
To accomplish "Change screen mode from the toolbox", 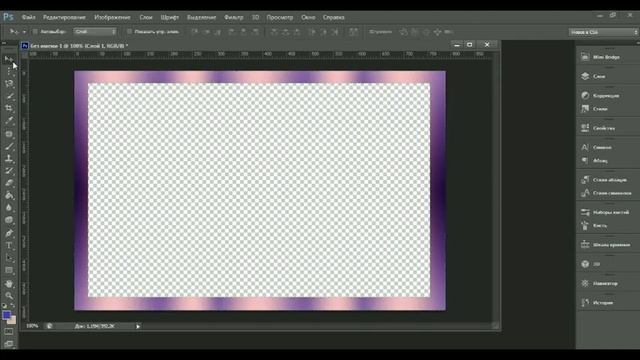I will (9, 344).
